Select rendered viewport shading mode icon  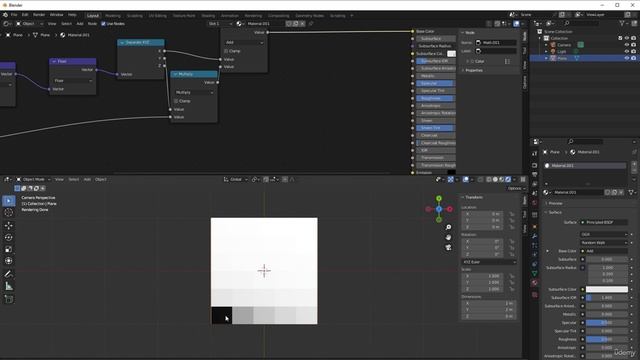click(x=508, y=179)
